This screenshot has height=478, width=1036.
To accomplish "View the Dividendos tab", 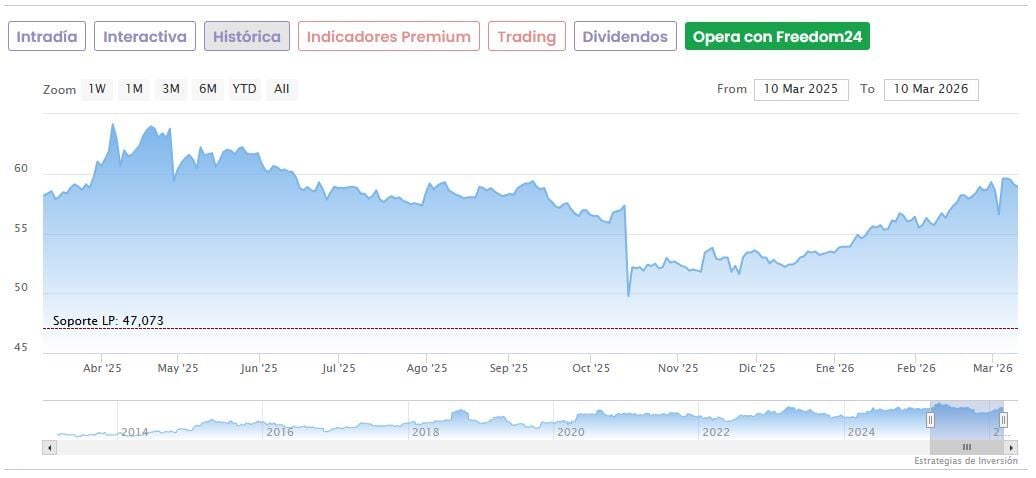I will pyautogui.click(x=625, y=37).
